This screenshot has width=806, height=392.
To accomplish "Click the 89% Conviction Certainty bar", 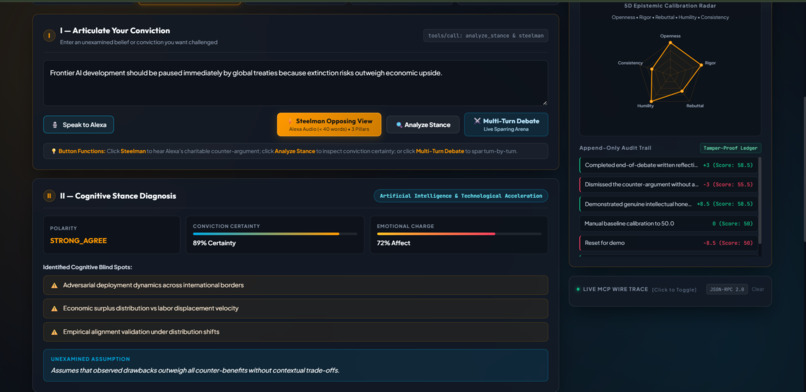I will coord(275,234).
